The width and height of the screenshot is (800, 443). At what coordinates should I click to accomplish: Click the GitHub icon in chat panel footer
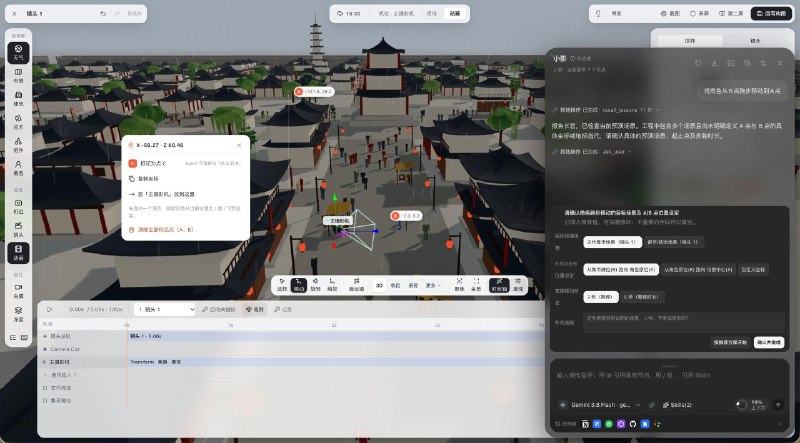click(633, 424)
